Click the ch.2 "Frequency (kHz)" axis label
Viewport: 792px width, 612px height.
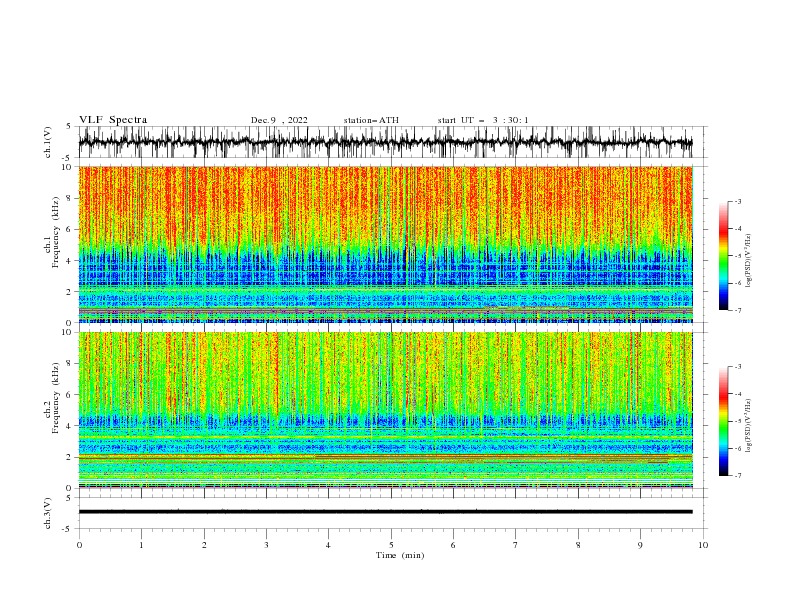(x=56, y=398)
